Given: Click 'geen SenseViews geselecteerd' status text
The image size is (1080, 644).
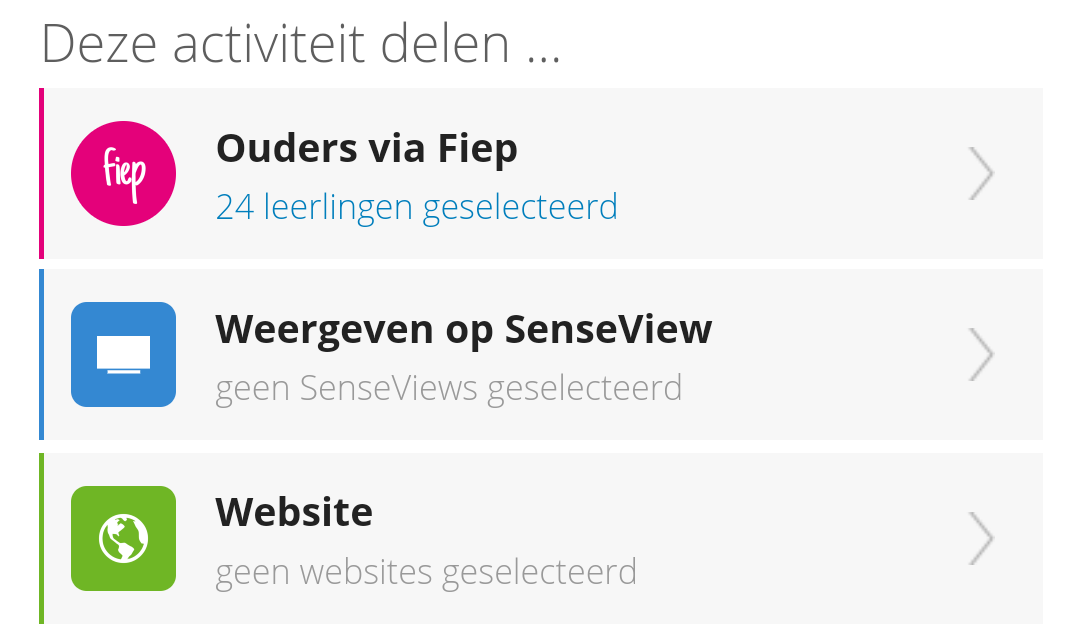Looking at the screenshot, I should (x=448, y=388).
